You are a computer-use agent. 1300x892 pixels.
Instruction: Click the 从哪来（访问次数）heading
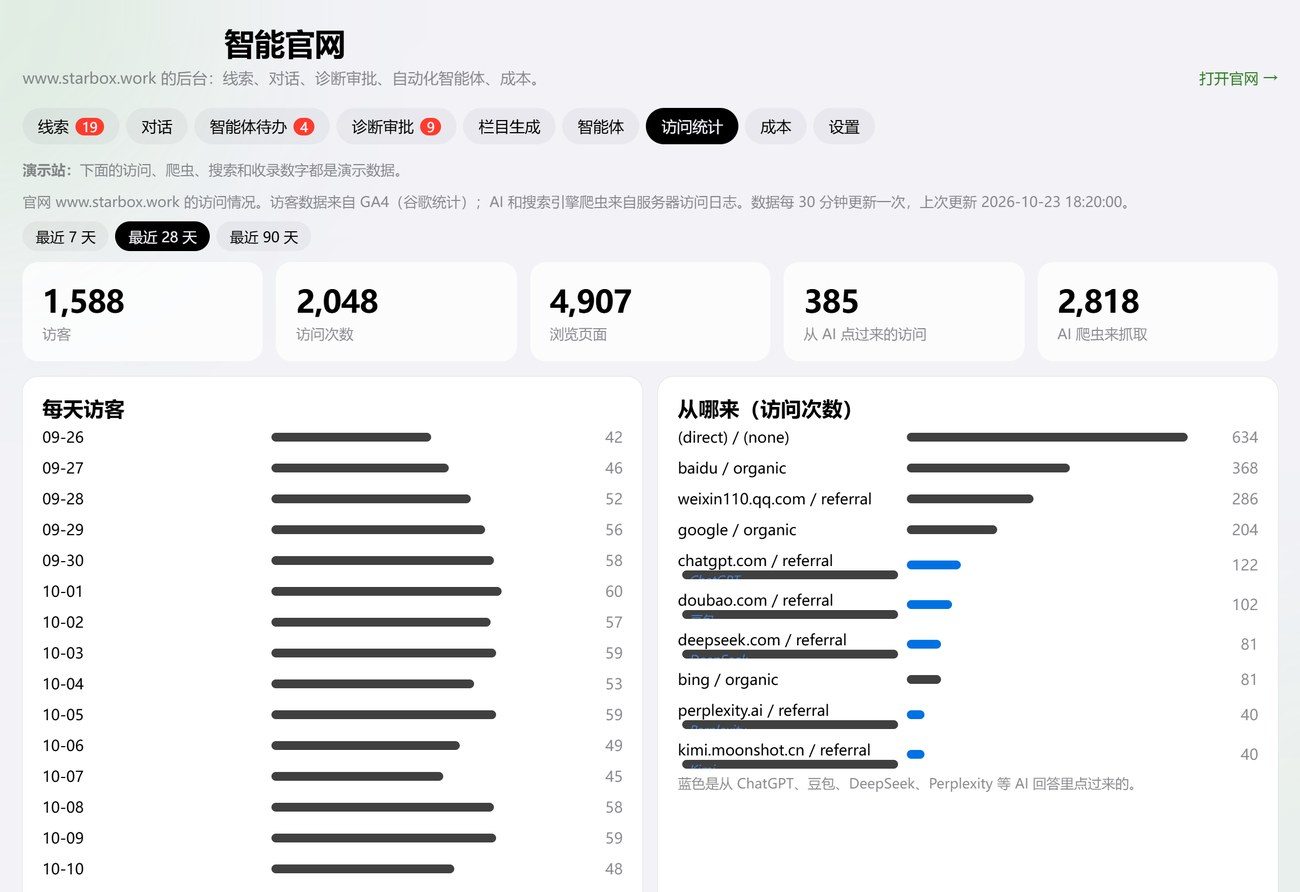765,408
